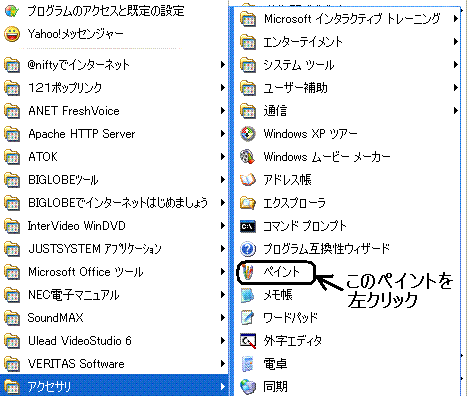The width and height of the screenshot is (467, 396).
Task: Expand submenu arrow for BIGLOBEツール
Action: 223,180
